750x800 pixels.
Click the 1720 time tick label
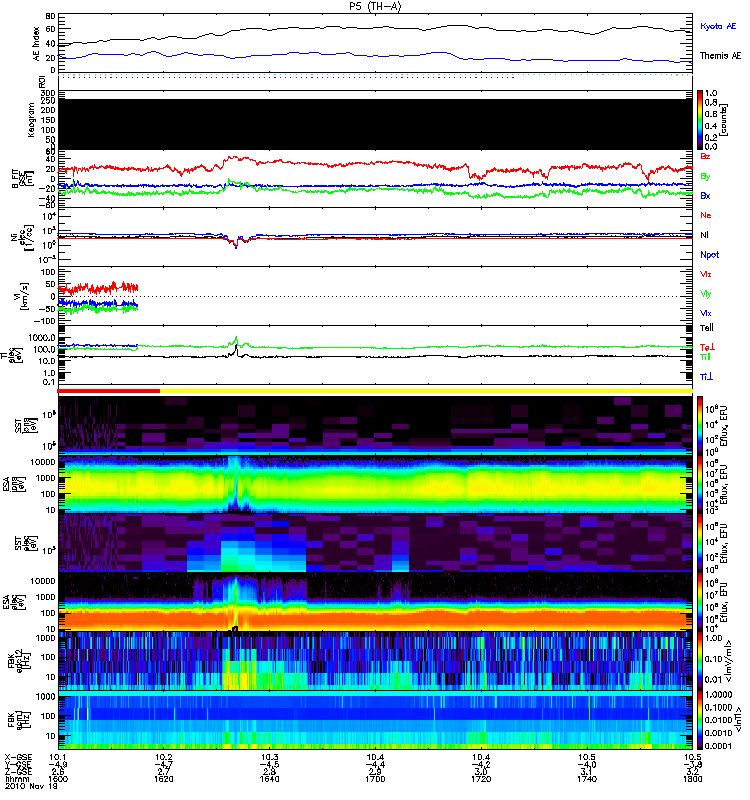(481, 779)
